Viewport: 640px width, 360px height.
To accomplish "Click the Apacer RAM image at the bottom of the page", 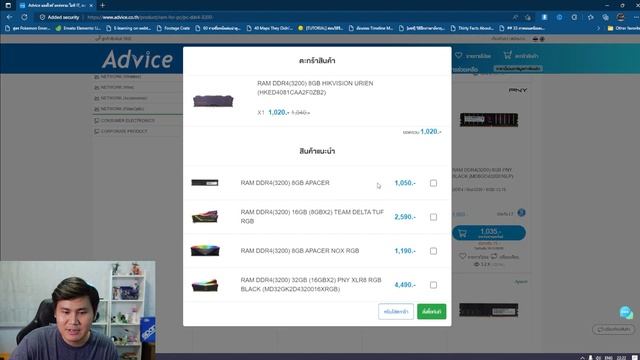I will pos(489,310).
